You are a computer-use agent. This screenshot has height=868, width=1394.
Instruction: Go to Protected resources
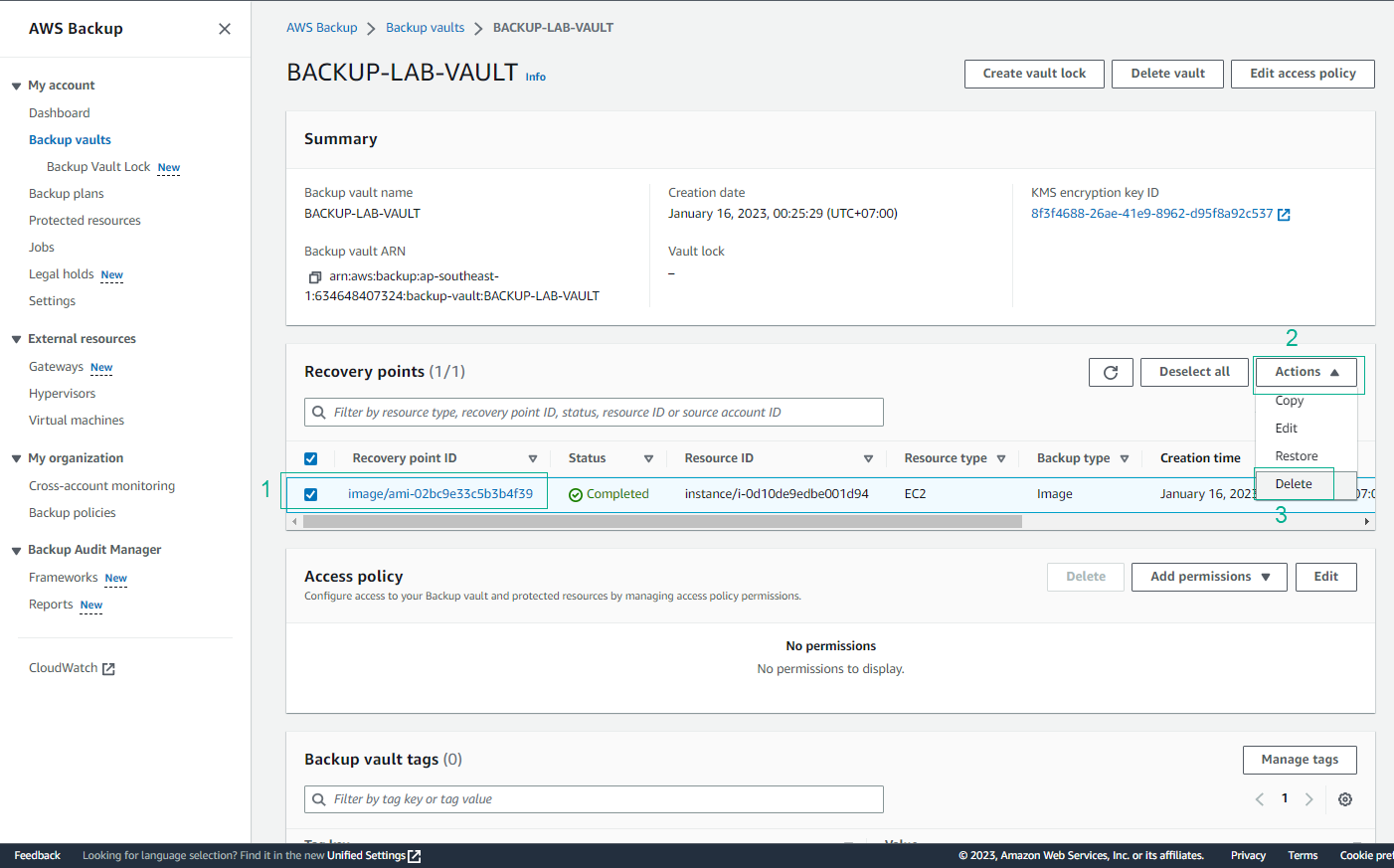85,221
